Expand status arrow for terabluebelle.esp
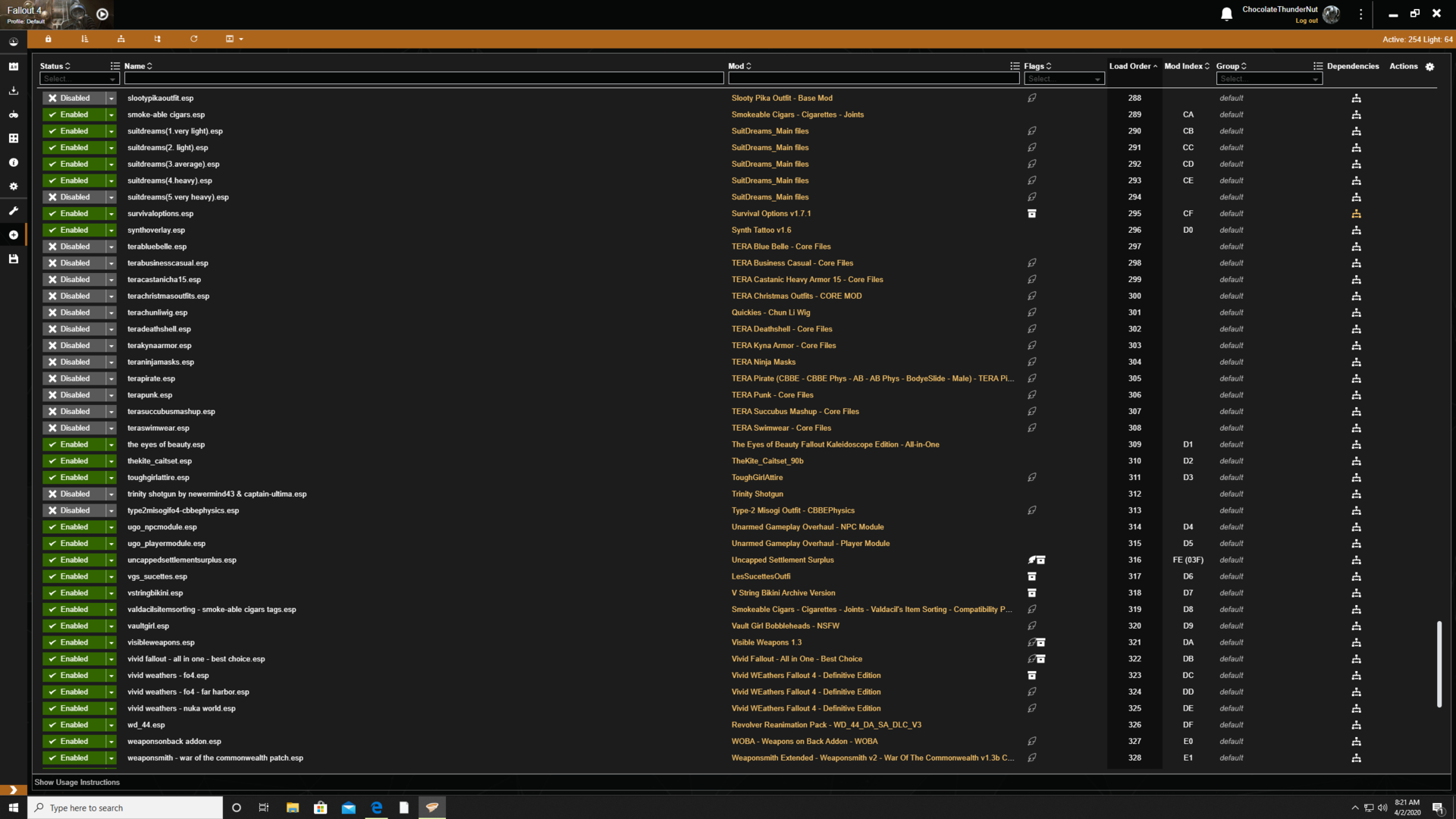The image size is (1456, 819). pos(111,247)
